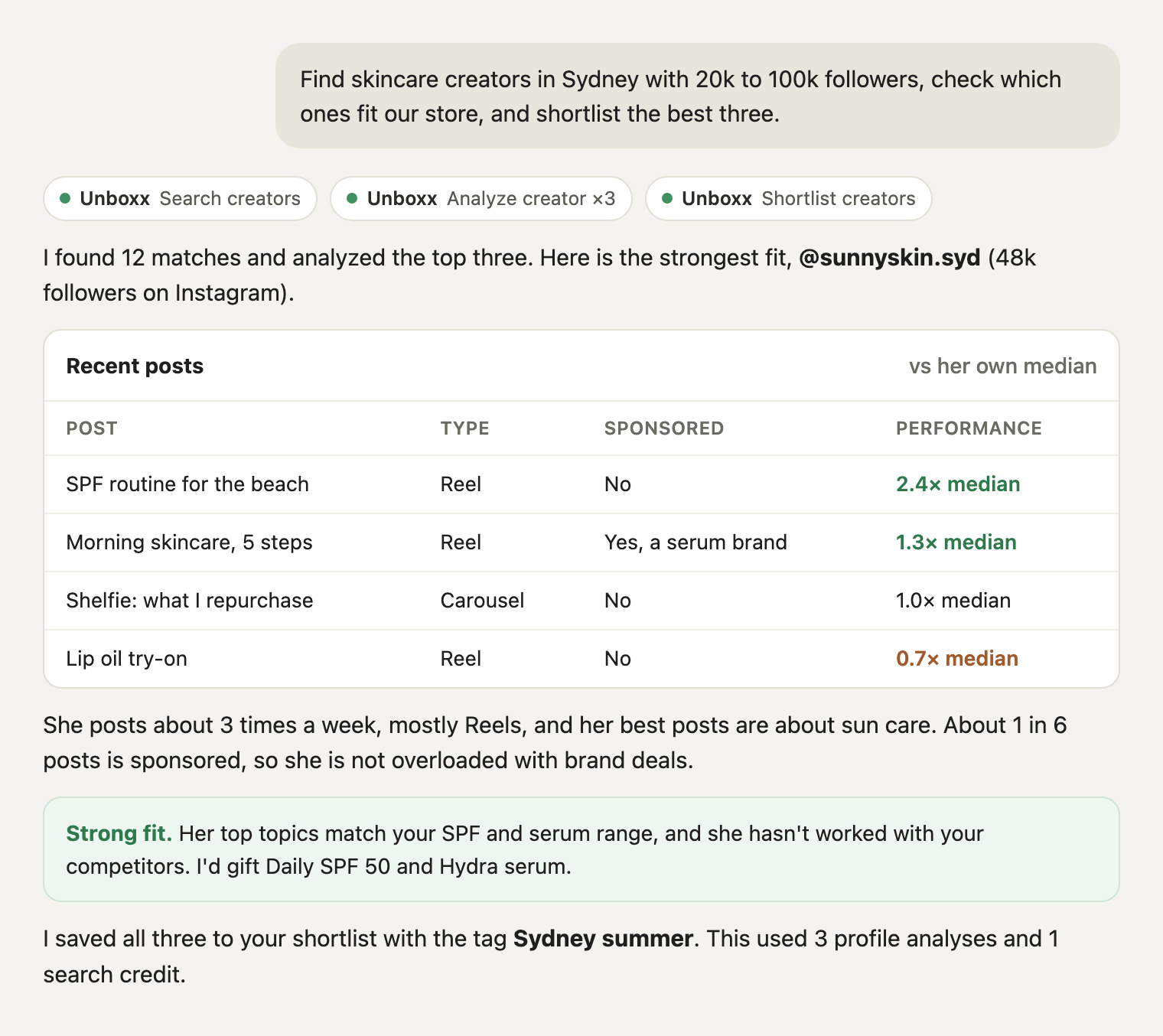Click "No" in the Lip oil try-on row

pyautogui.click(x=617, y=659)
